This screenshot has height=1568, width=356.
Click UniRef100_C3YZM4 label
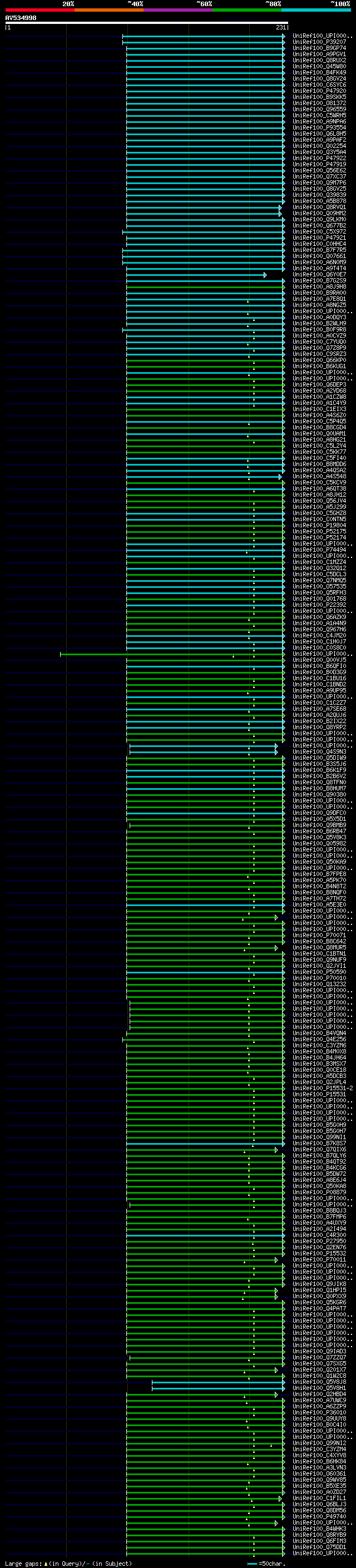(x=319, y=1450)
